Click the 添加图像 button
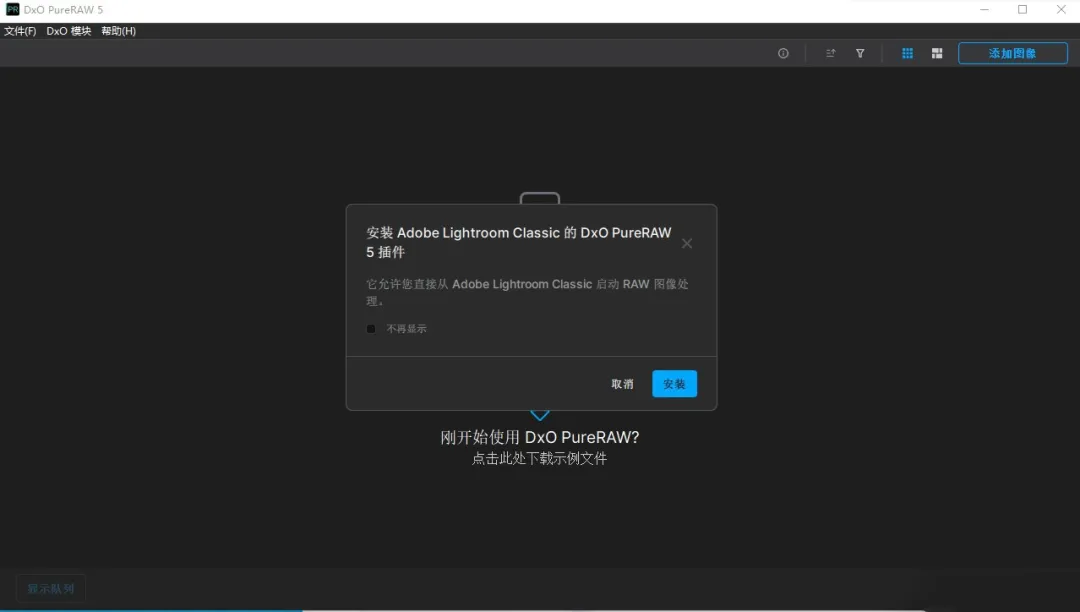The image size is (1080, 612). [x=1012, y=53]
